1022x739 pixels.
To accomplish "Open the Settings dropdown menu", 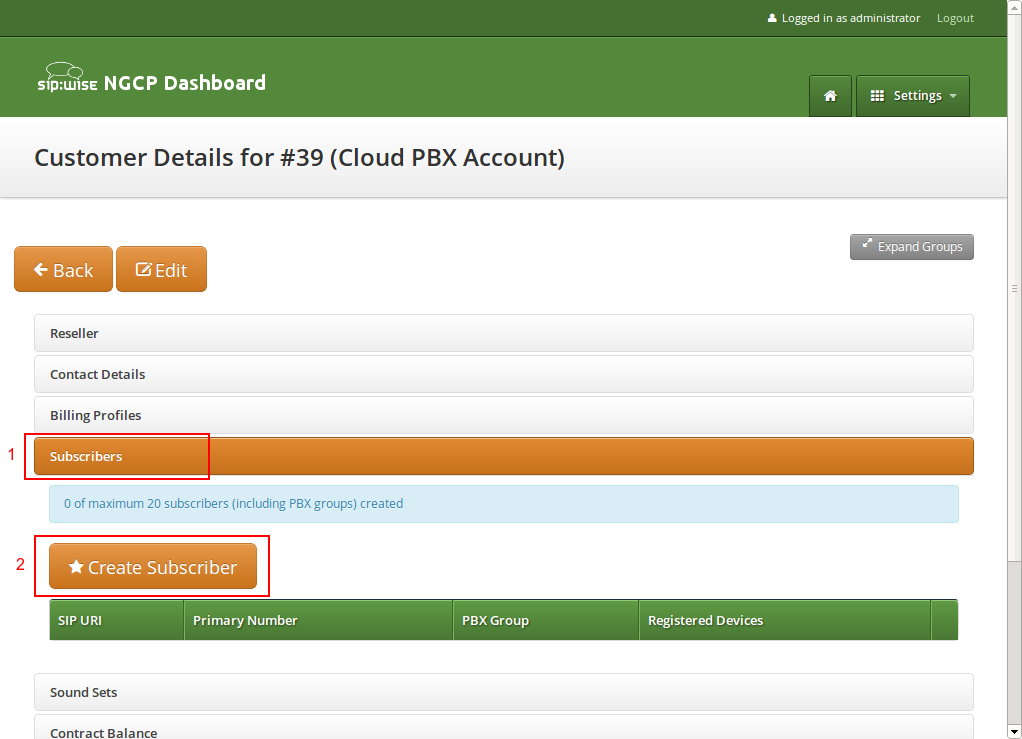I will pyautogui.click(x=913, y=96).
